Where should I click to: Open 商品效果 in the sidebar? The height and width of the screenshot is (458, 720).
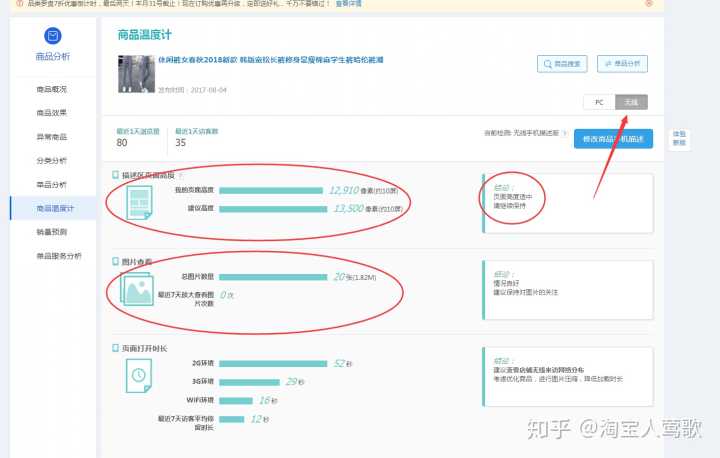(52, 113)
